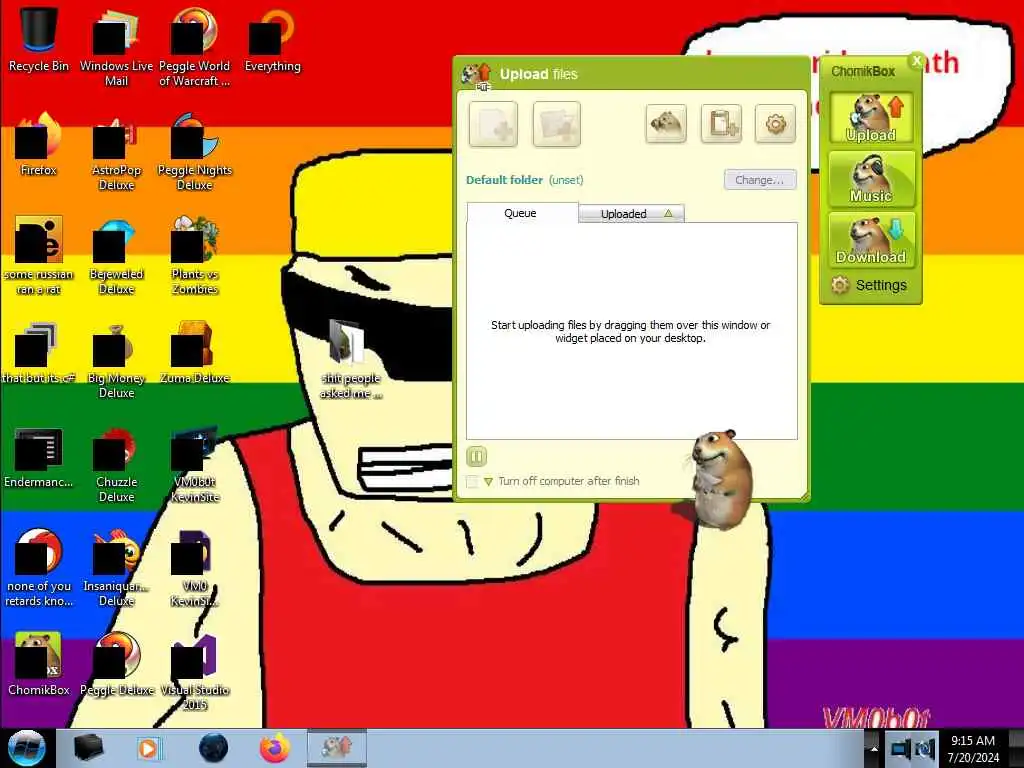Enable Turn off computer after finish checkbox
The image size is (1024, 768).
[x=472, y=481]
